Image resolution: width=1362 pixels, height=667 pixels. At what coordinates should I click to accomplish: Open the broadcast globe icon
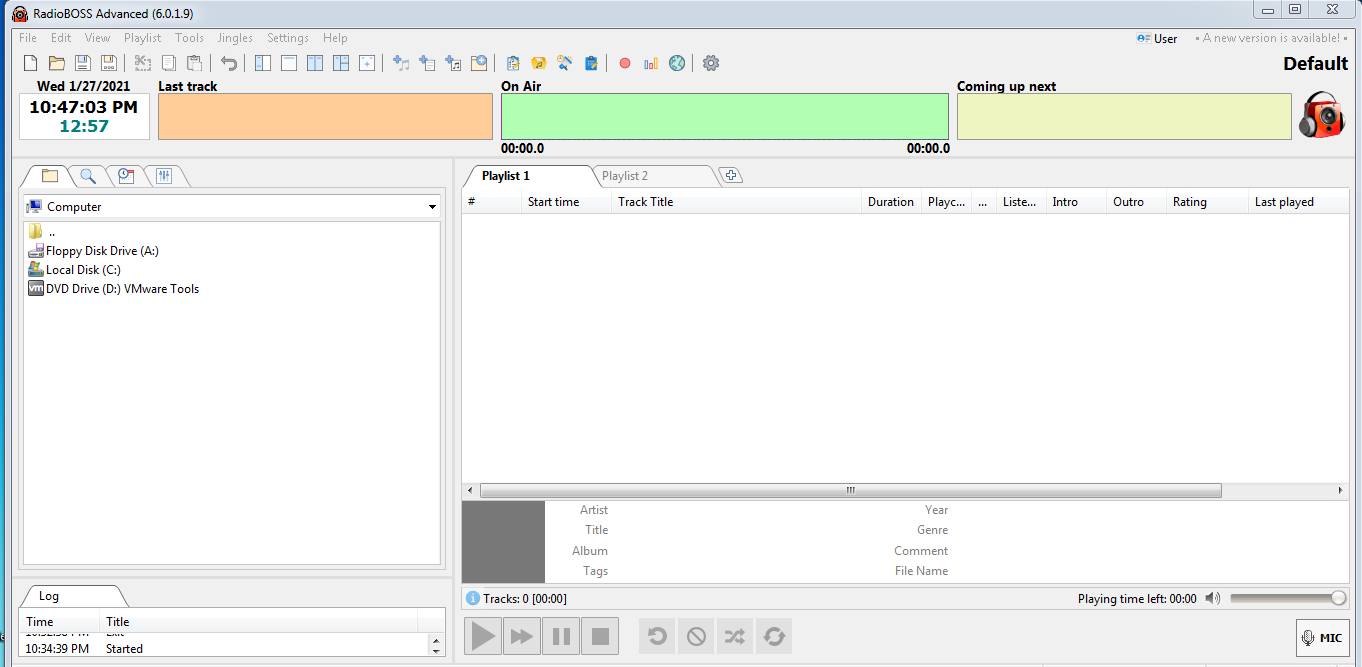677,63
